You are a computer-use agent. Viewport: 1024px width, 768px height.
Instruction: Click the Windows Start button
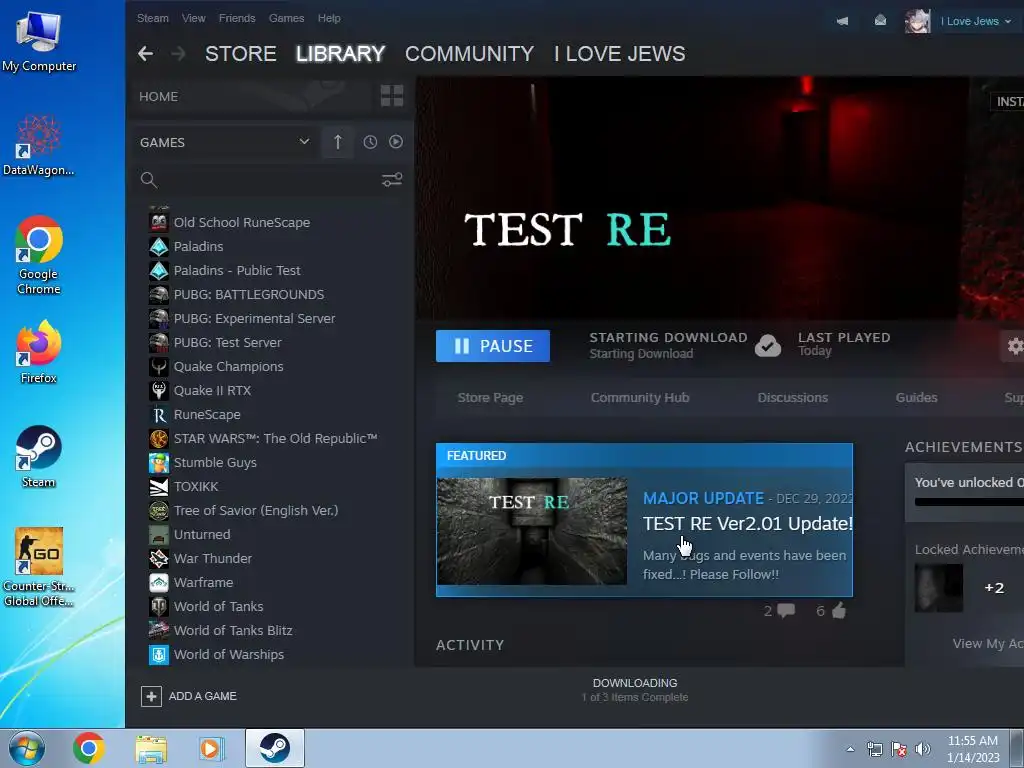click(x=27, y=748)
